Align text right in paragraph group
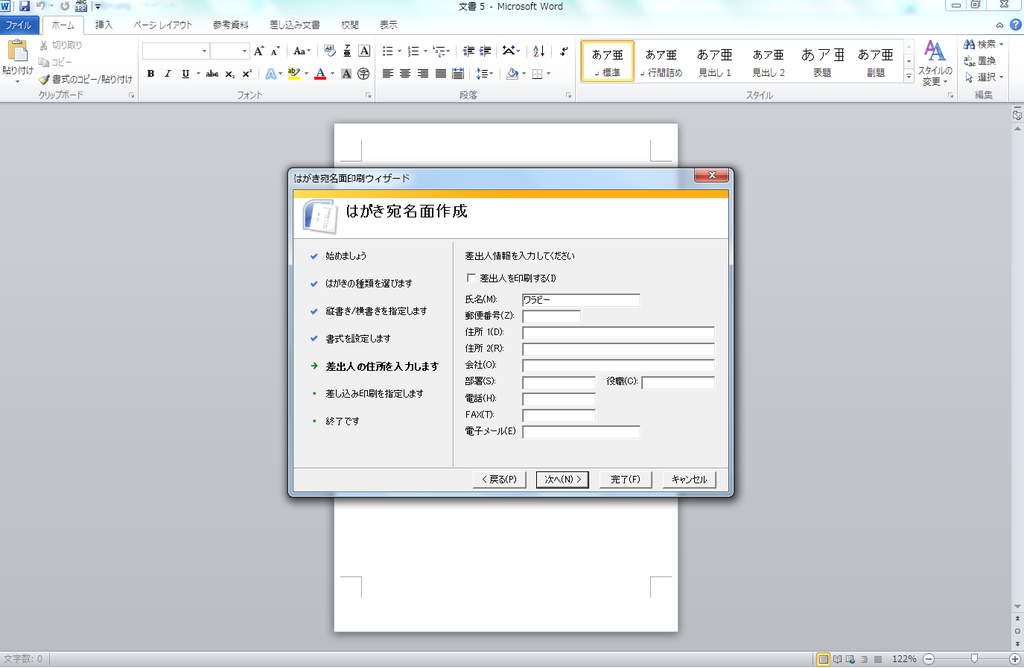 (x=423, y=74)
